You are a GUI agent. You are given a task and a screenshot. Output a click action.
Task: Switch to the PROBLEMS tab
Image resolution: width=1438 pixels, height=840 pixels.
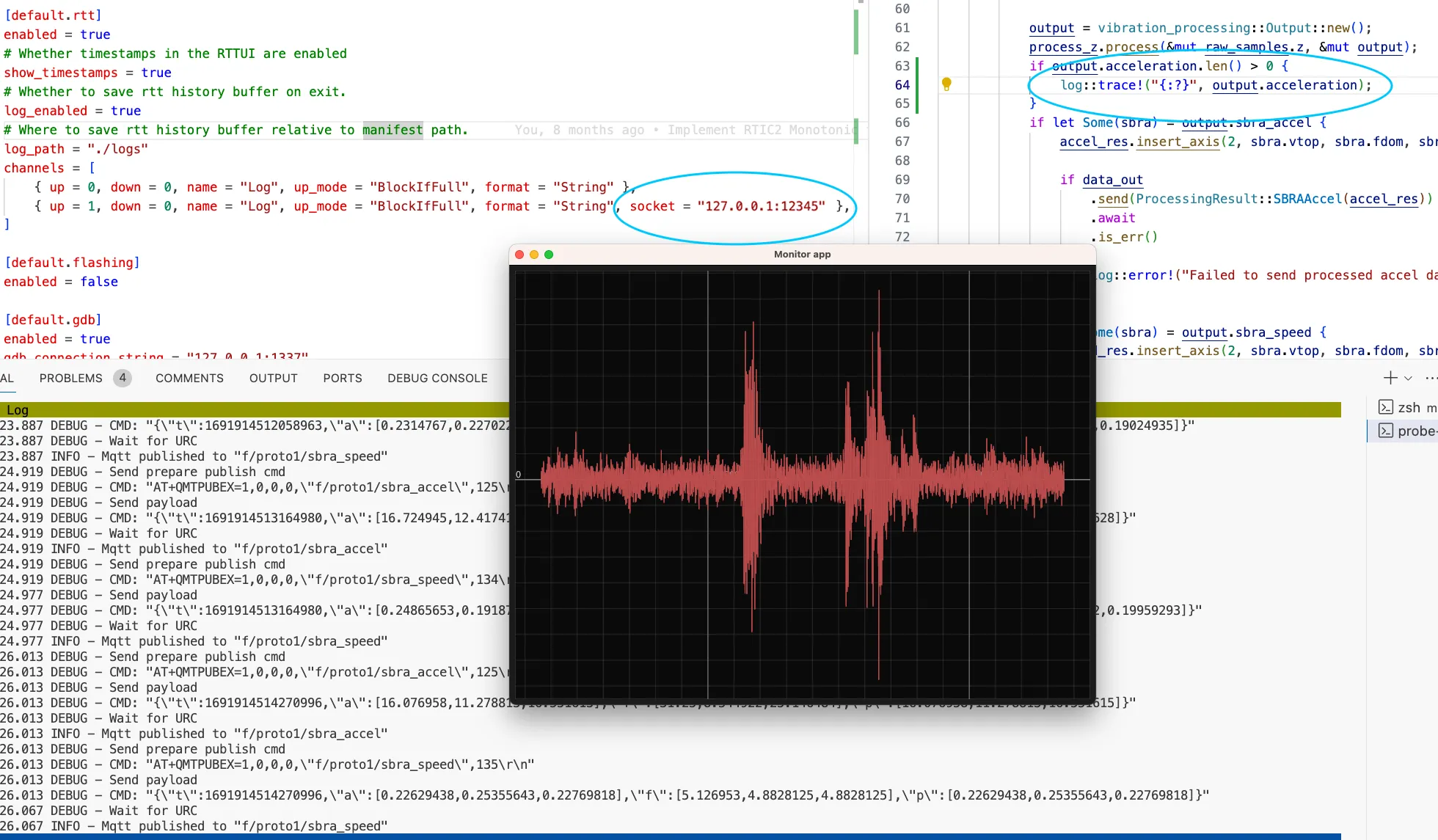(70, 378)
